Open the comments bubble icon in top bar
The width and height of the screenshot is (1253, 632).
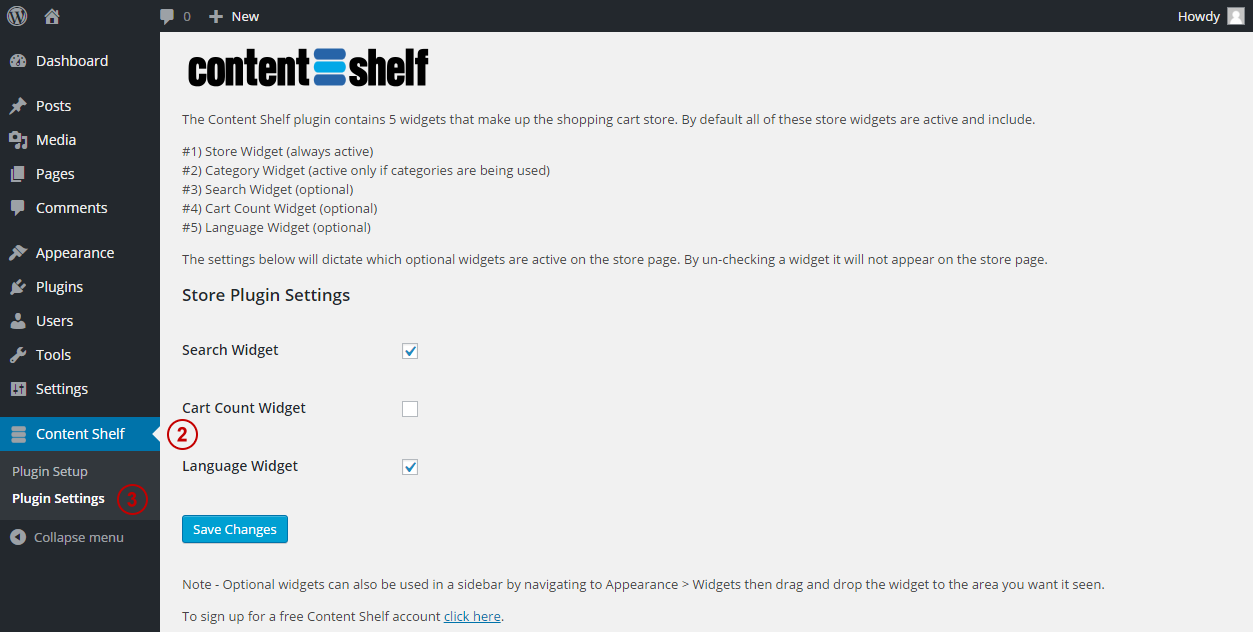167,17
